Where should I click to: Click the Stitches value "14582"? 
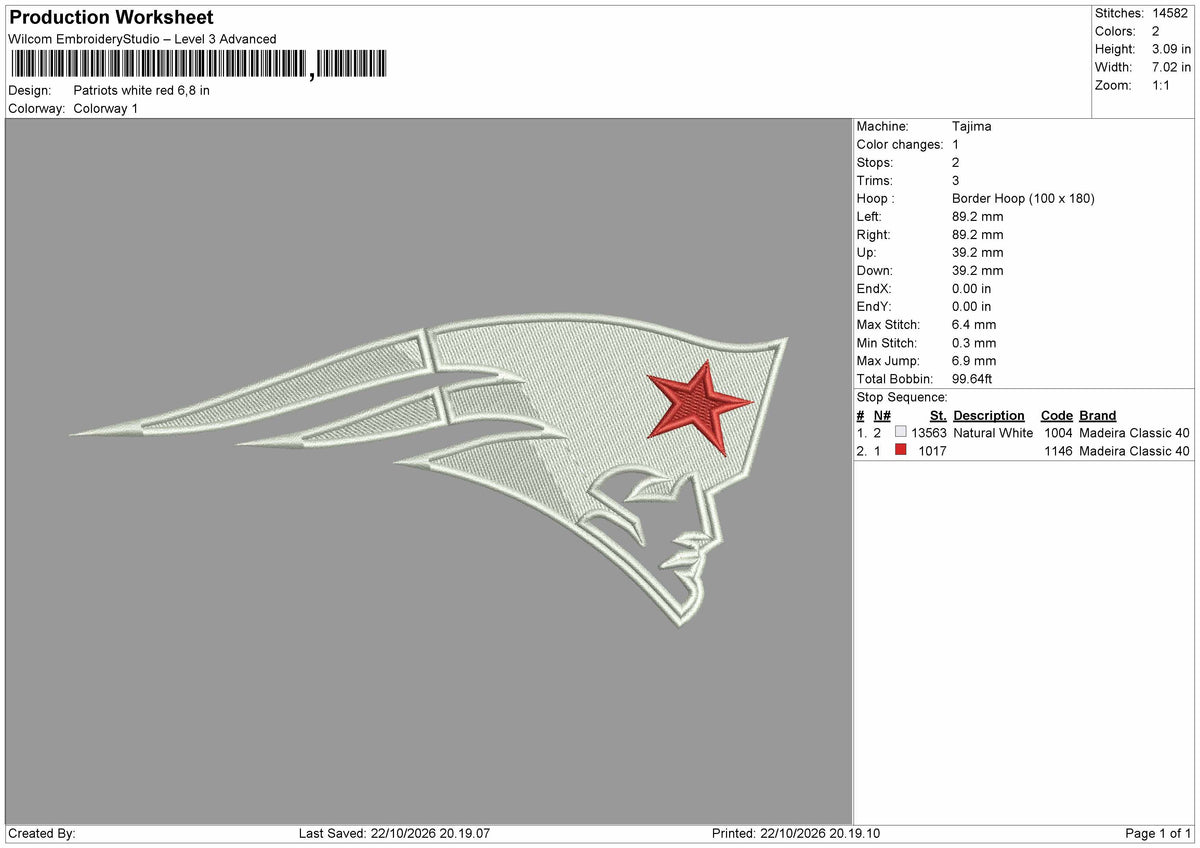(1170, 13)
